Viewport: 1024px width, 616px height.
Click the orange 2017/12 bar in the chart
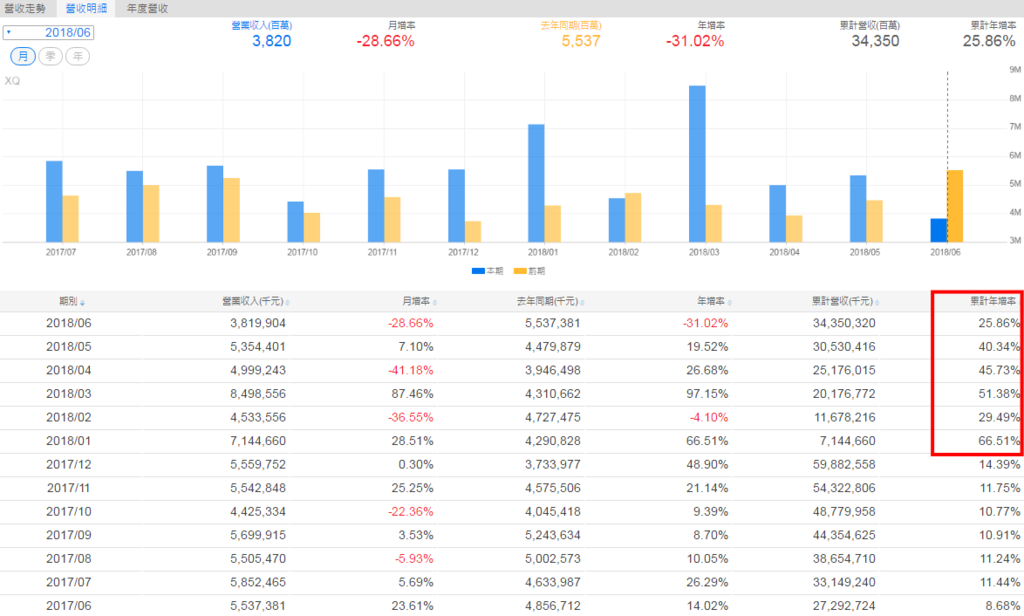[x=473, y=232]
